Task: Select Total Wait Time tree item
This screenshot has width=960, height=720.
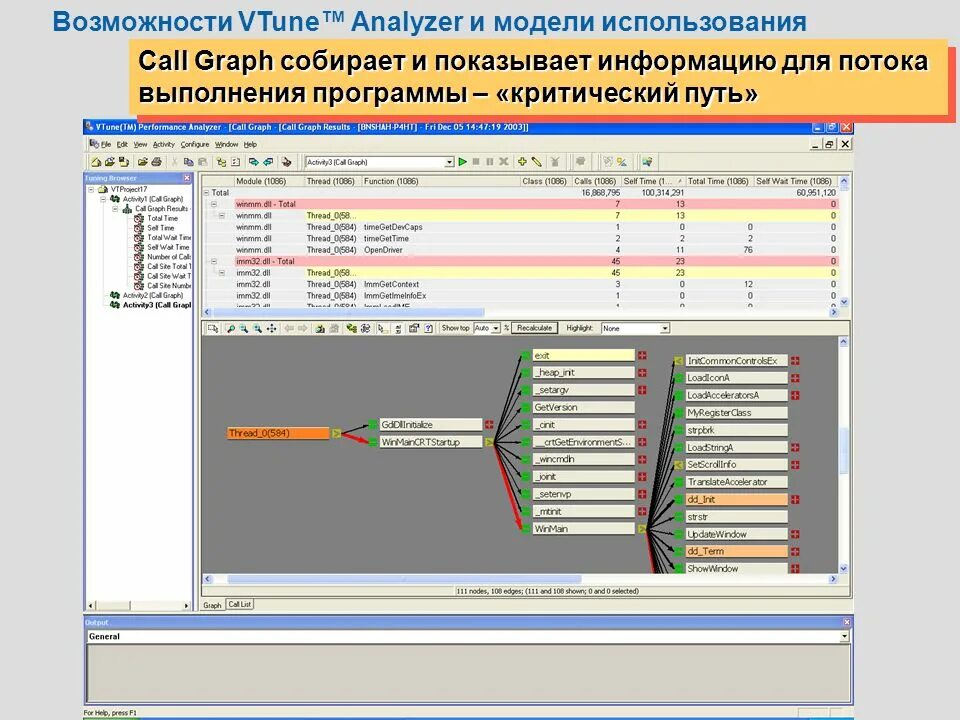Action: pyautogui.click(x=169, y=238)
